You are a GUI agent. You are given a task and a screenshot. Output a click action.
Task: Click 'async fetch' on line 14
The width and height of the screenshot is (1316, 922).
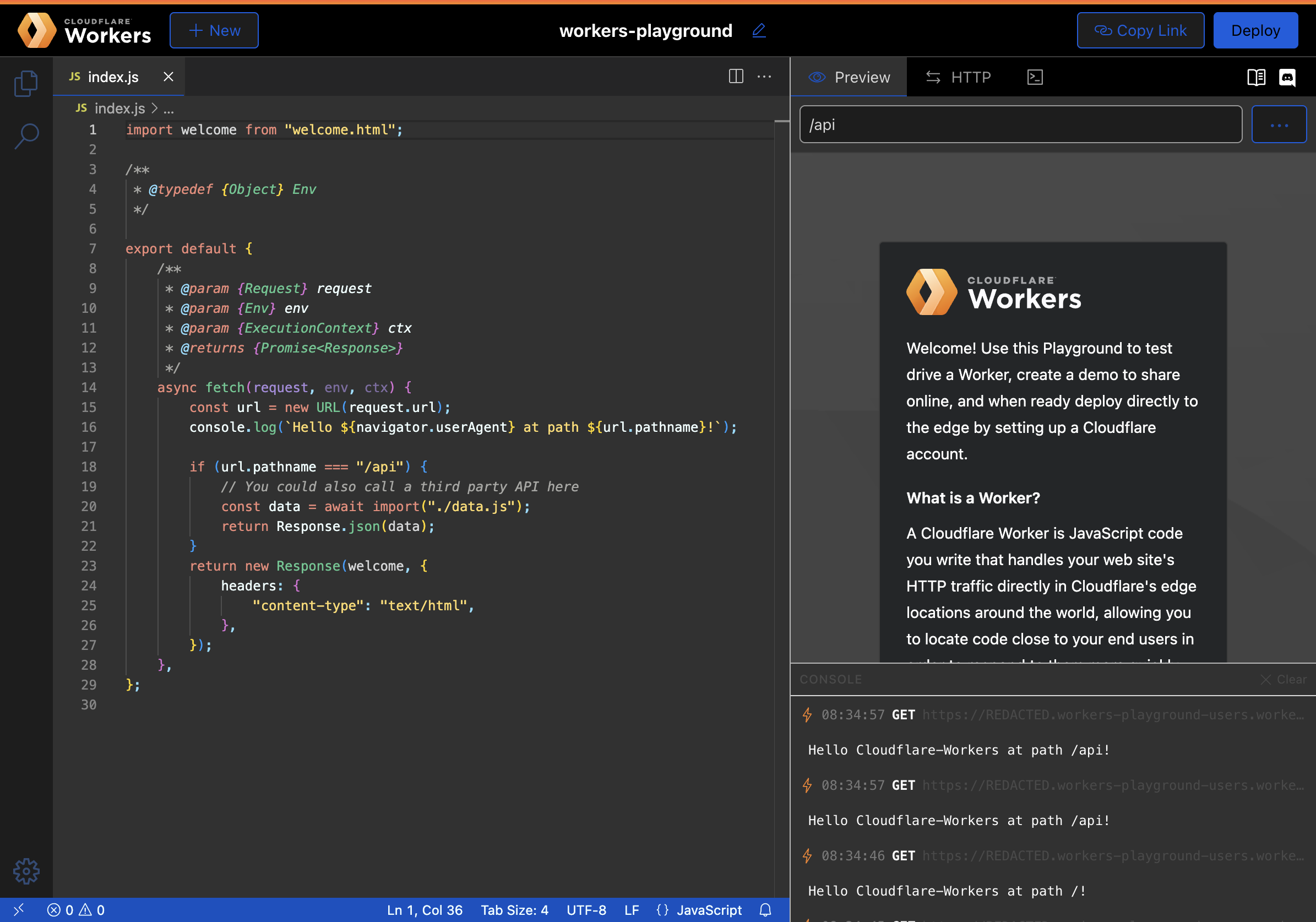point(200,388)
